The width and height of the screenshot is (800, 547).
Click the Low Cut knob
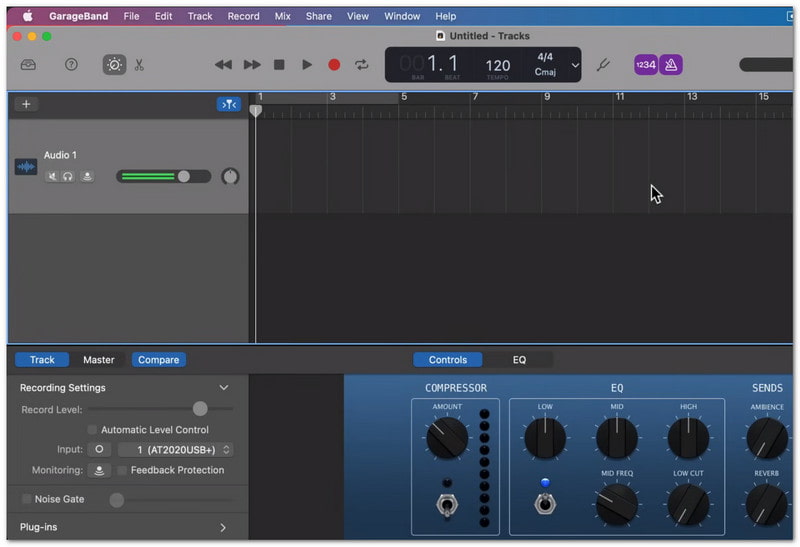tap(688, 505)
